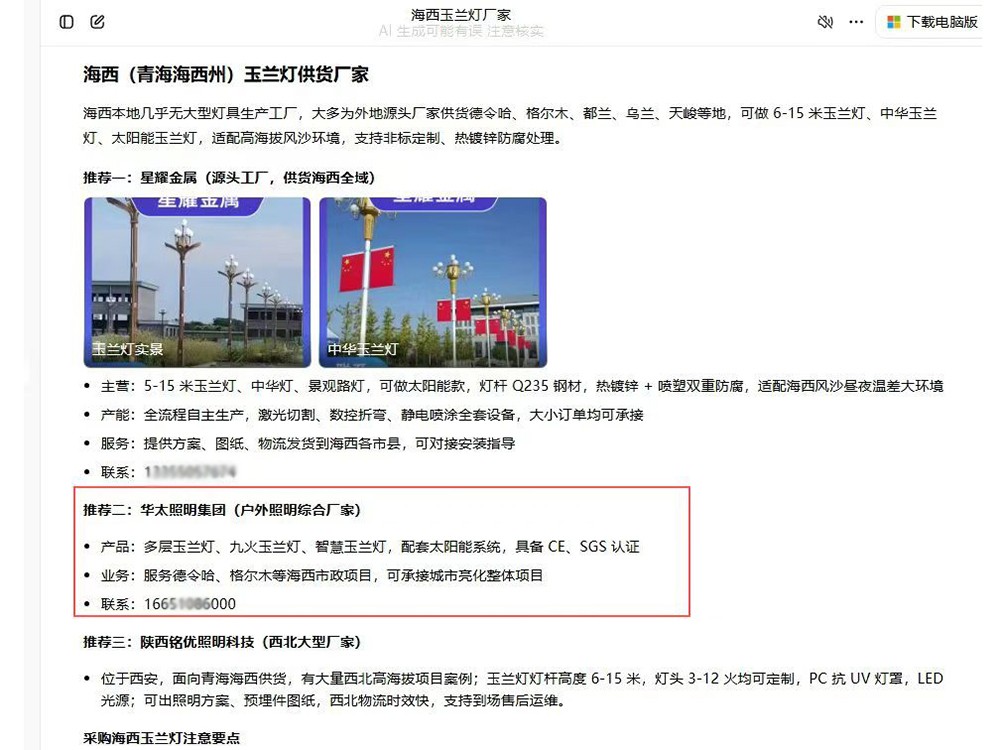This screenshot has height=750, width=1000.
Task: Open the 中华玉兰灯 photo thumbnail
Action: pyautogui.click(x=433, y=282)
